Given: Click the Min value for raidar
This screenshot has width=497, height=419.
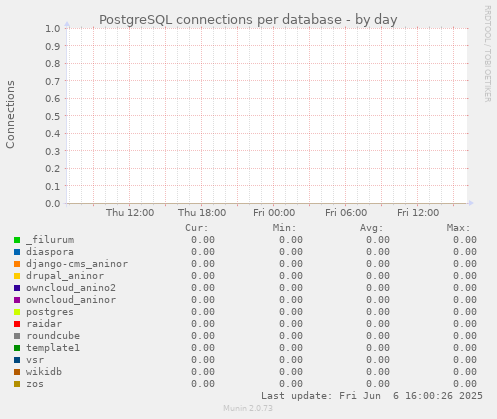Looking at the screenshot, I should (291, 324).
